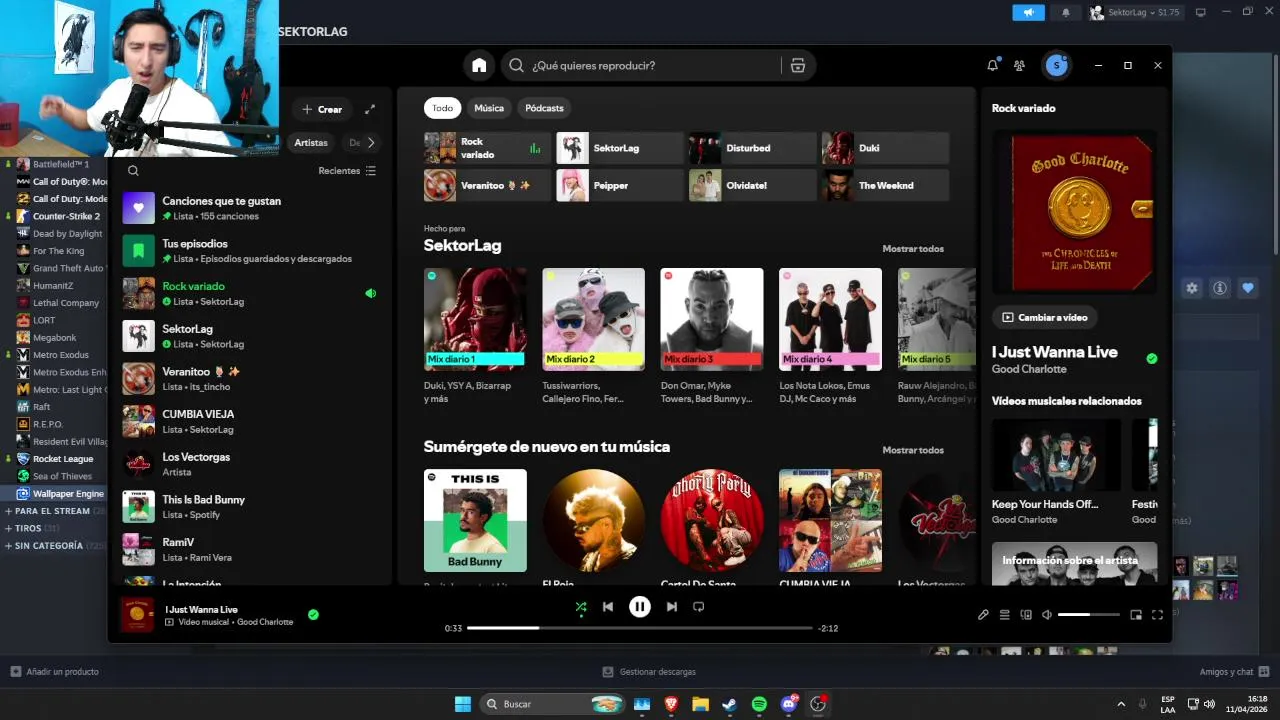
Task: Toggle repeat mode
Action: pos(699,606)
